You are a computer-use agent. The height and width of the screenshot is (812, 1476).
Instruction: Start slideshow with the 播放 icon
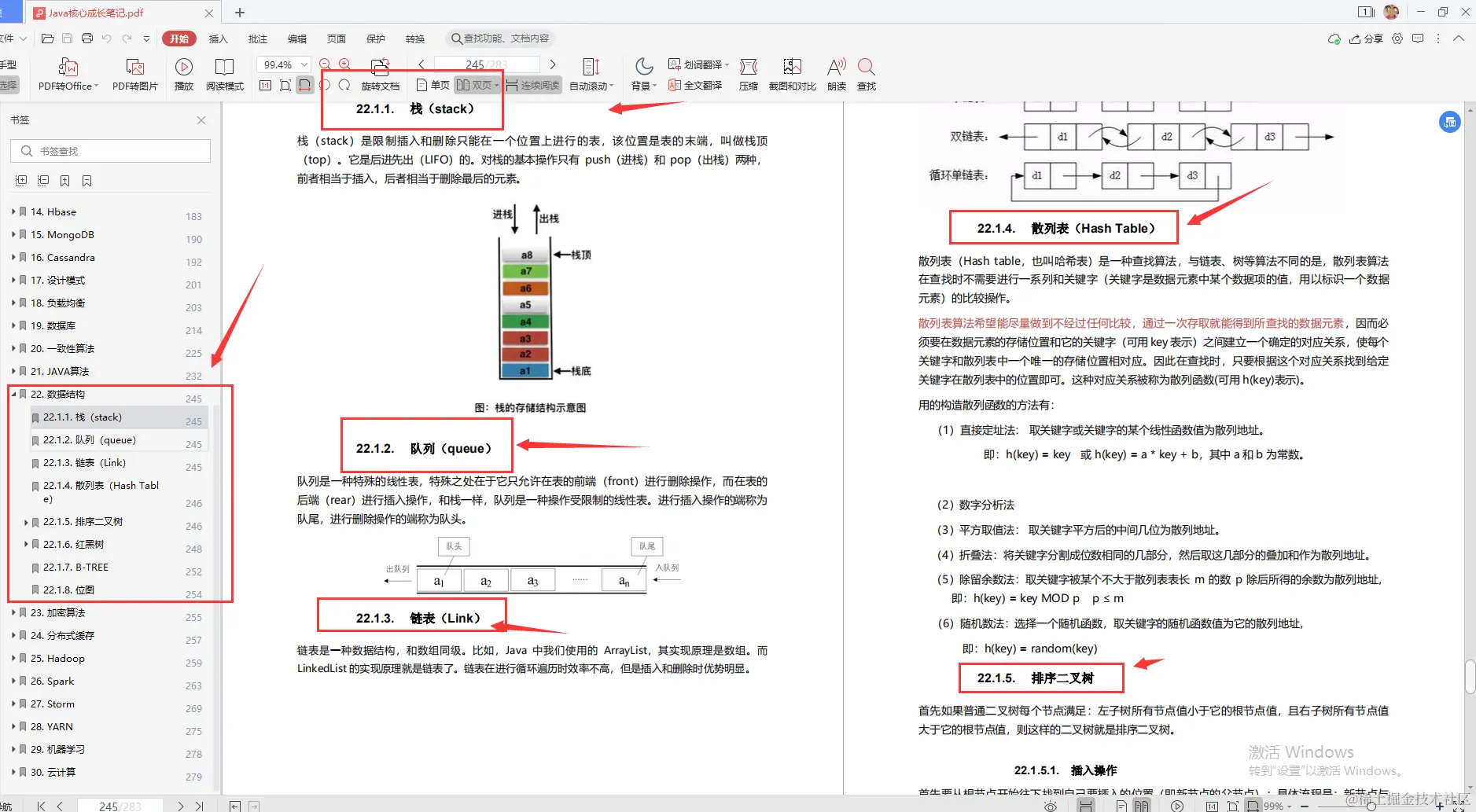(183, 75)
